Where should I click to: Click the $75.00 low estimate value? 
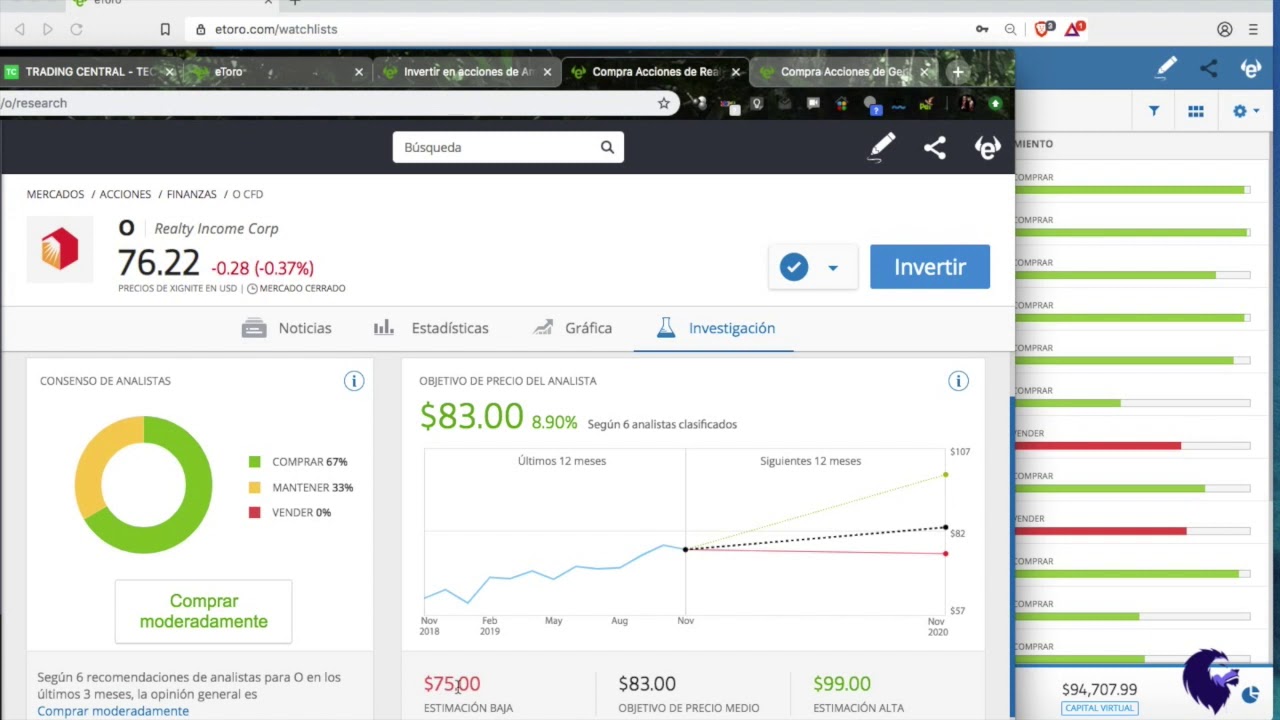click(x=451, y=684)
